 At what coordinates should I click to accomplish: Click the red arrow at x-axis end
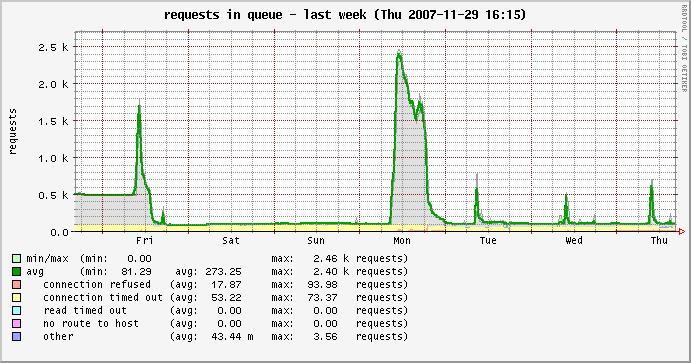point(682,232)
